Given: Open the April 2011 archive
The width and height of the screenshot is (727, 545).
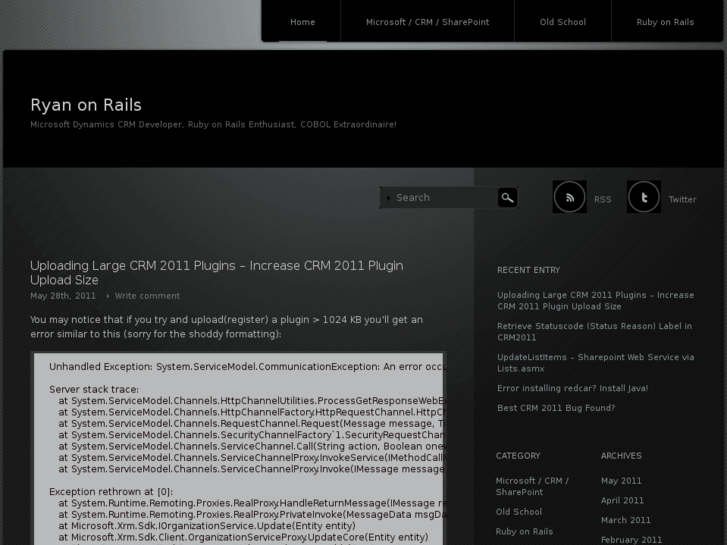Looking at the screenshot, I should [622, 500].
